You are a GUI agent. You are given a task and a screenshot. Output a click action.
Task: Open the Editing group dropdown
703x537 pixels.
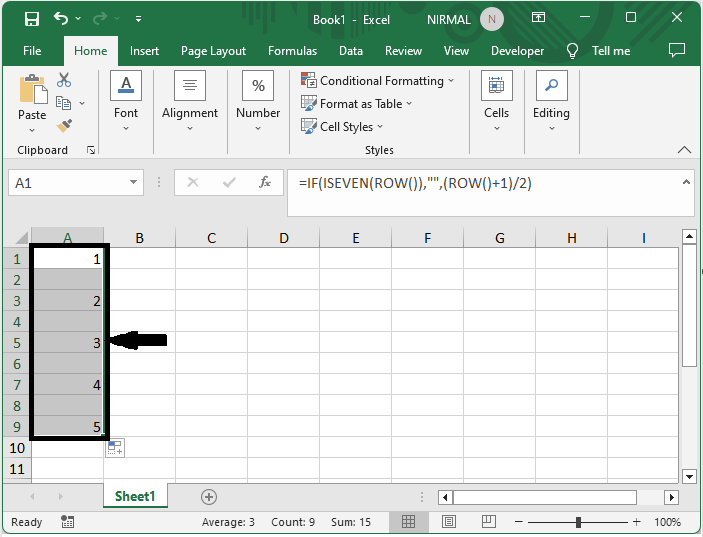click(x=551, y=101)
